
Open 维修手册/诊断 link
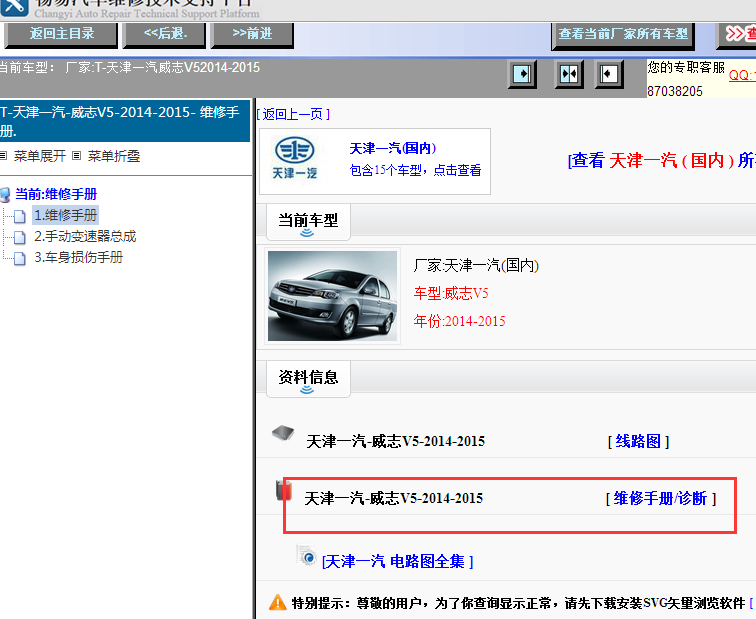coord(661,498)
